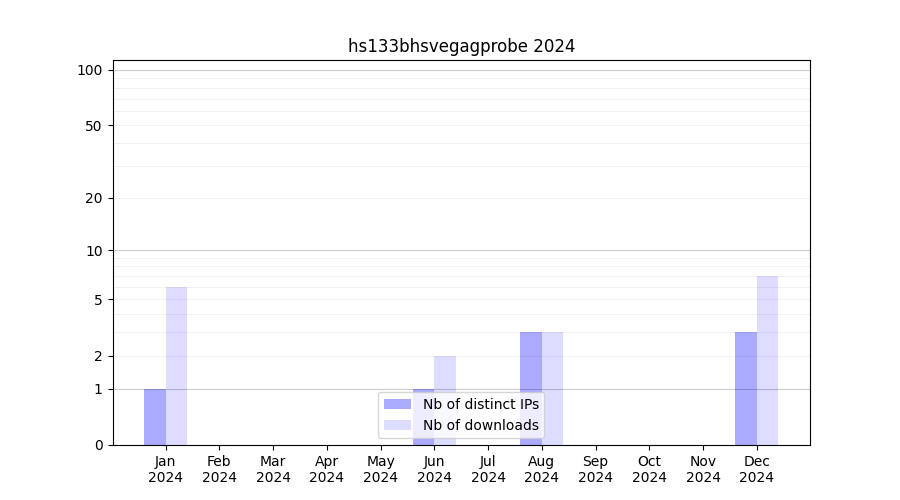
Task: Click the 100 tick on the y-axis
Action: coord(90,70)
